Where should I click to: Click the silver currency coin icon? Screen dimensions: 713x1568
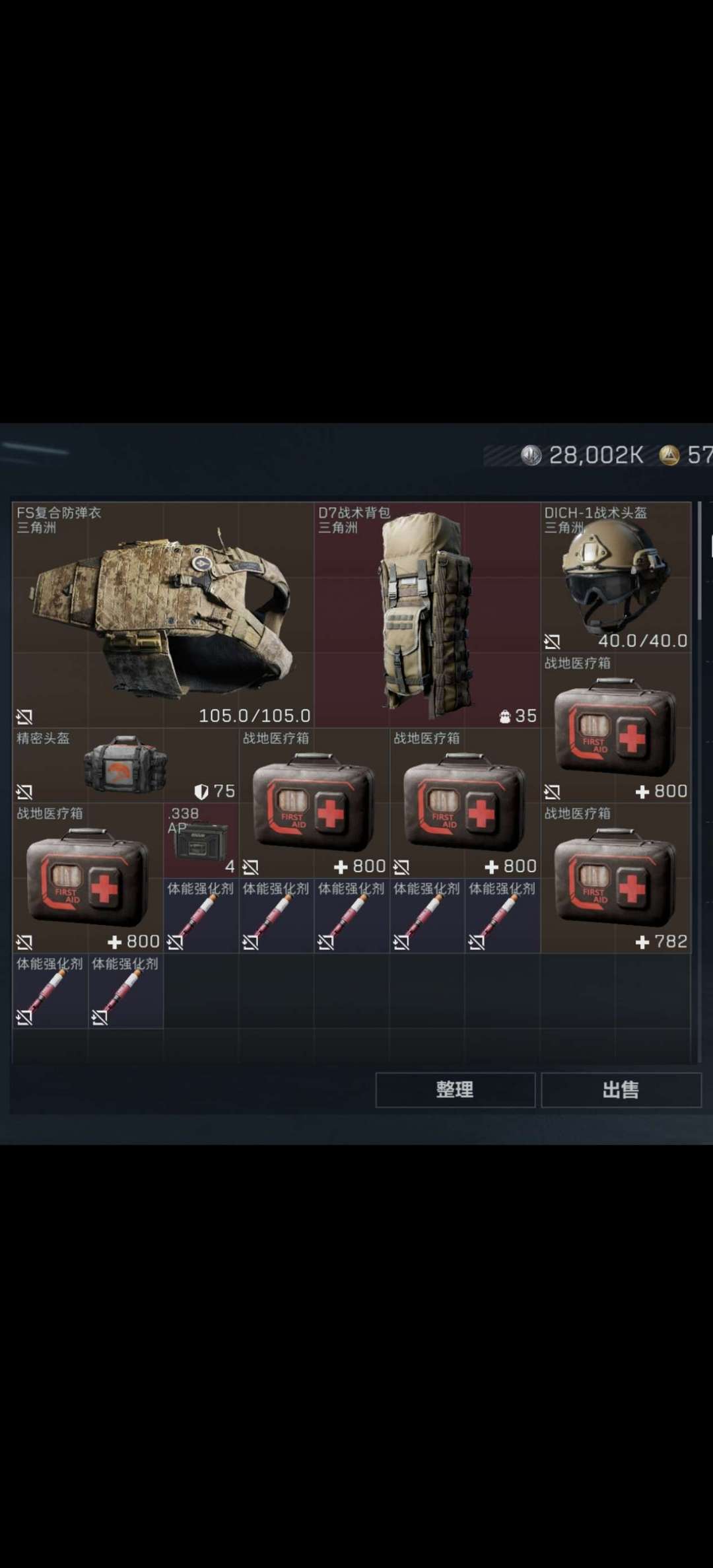click(x=531, y=455)
